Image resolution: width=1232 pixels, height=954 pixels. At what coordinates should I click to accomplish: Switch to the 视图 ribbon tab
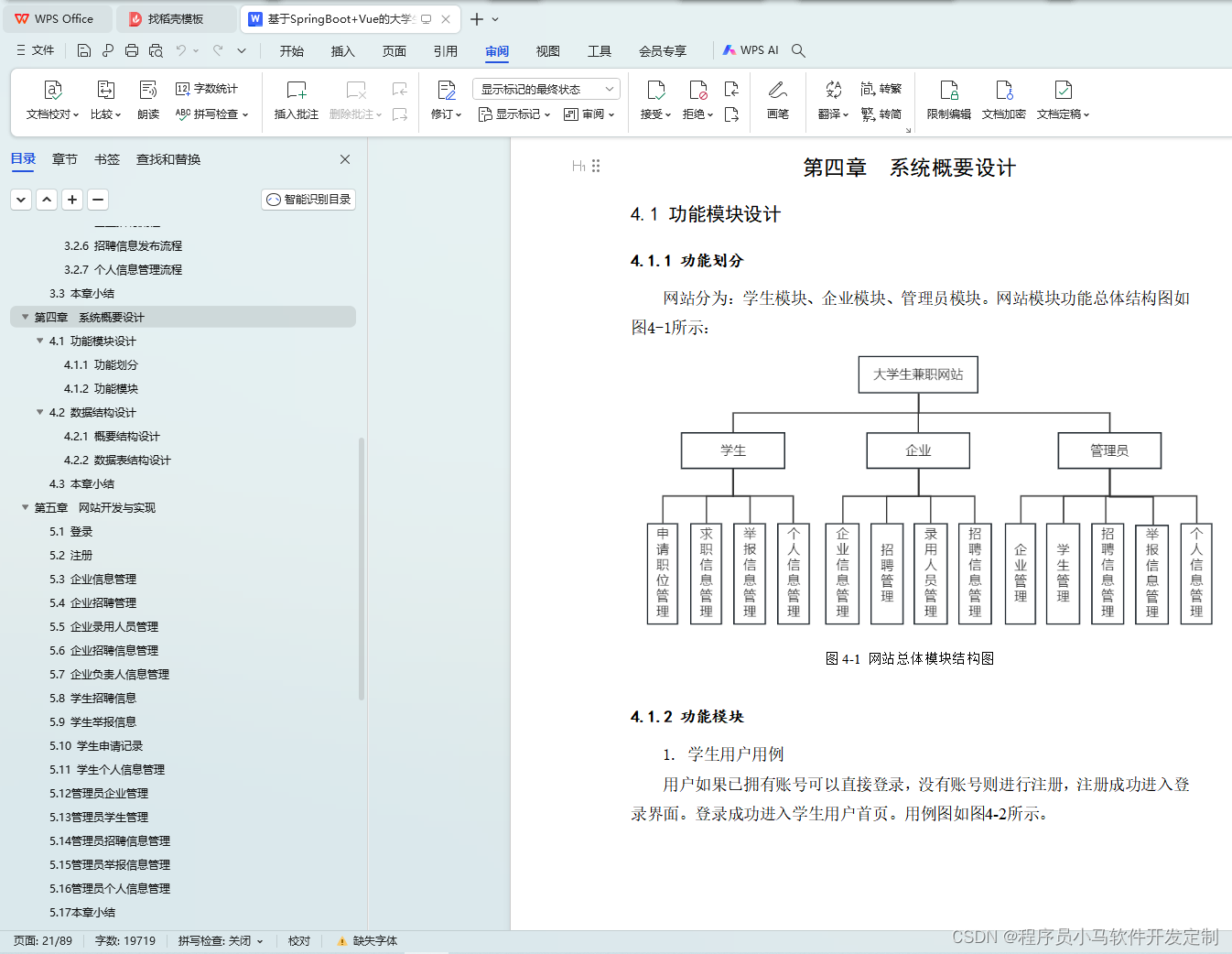point(547,51)
